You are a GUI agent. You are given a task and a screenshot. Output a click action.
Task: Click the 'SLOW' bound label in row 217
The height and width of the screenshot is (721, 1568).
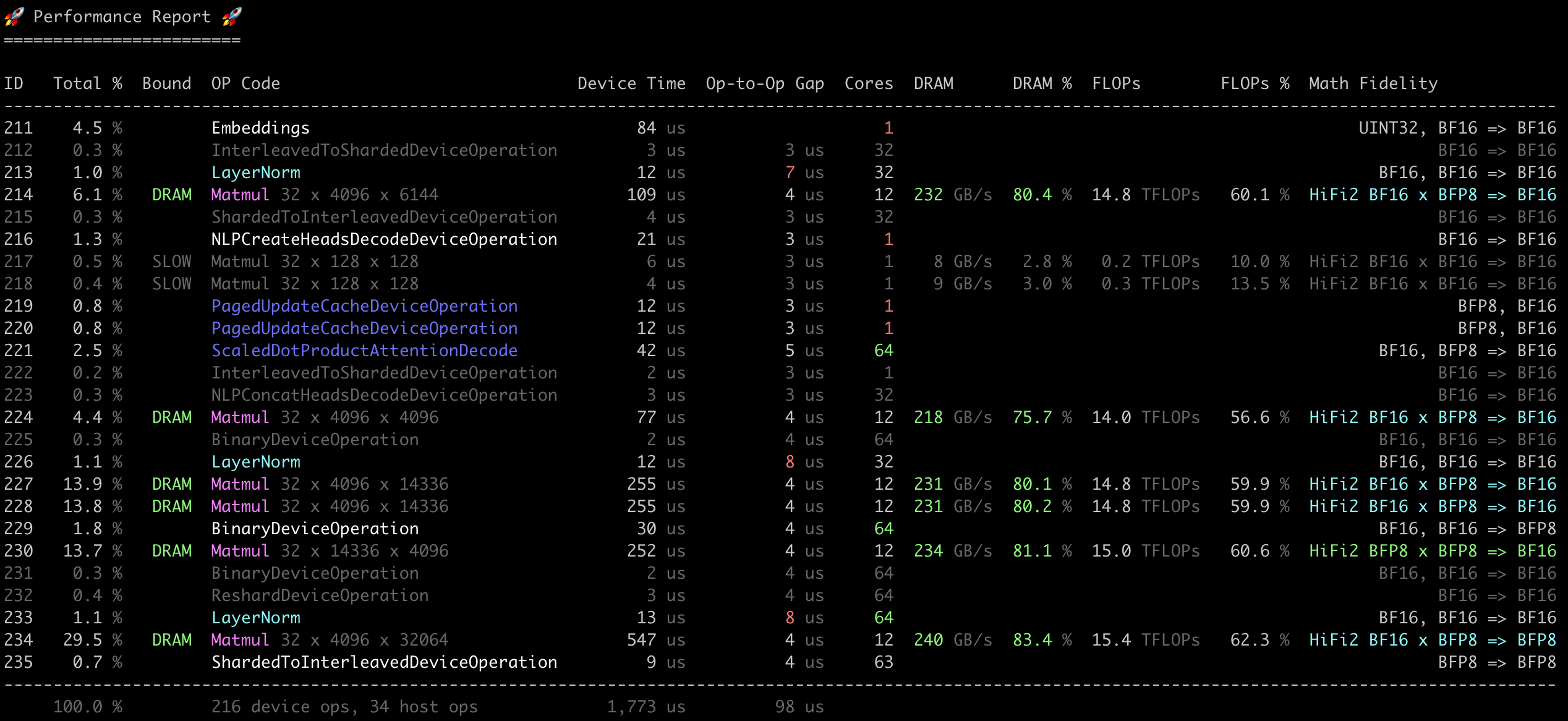coord(172,262)
